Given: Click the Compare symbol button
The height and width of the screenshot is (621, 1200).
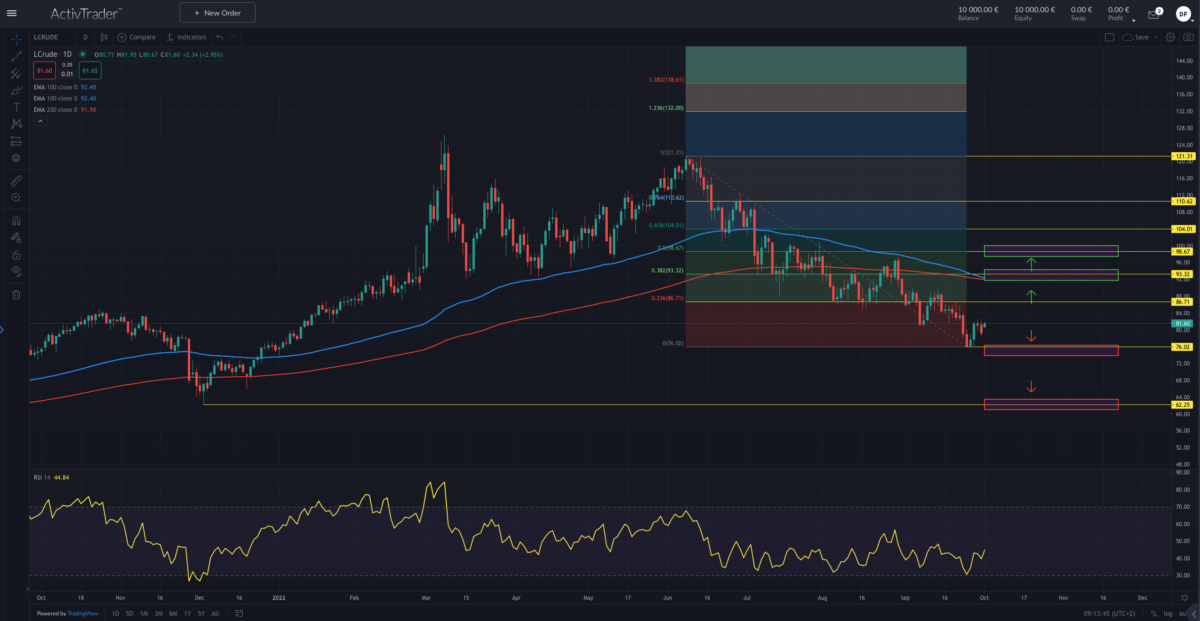Looking at the screenshot, I should (x=137, y=37).
